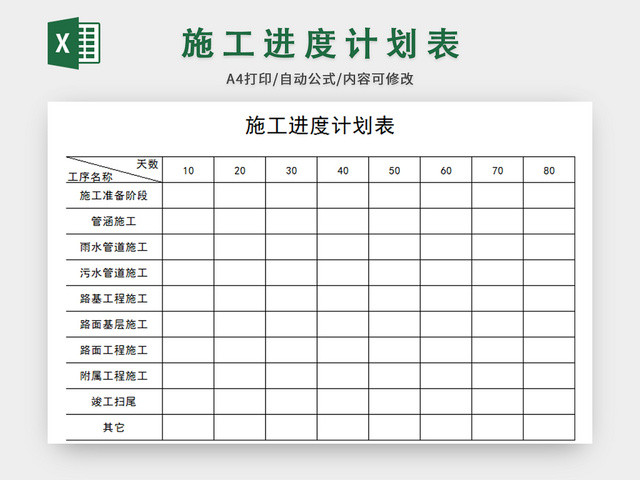
Task: Select the 管涵施工 cell under column 30
Action: click(291, 221)
